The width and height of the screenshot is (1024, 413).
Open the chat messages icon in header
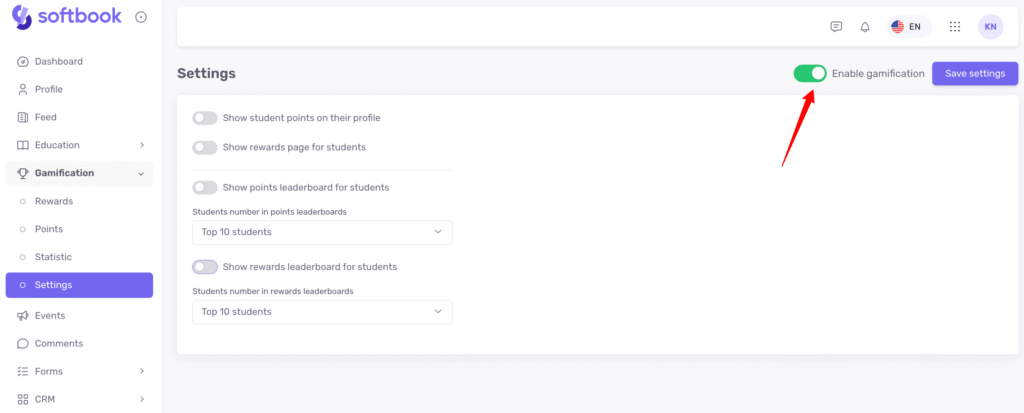(836, 27)
